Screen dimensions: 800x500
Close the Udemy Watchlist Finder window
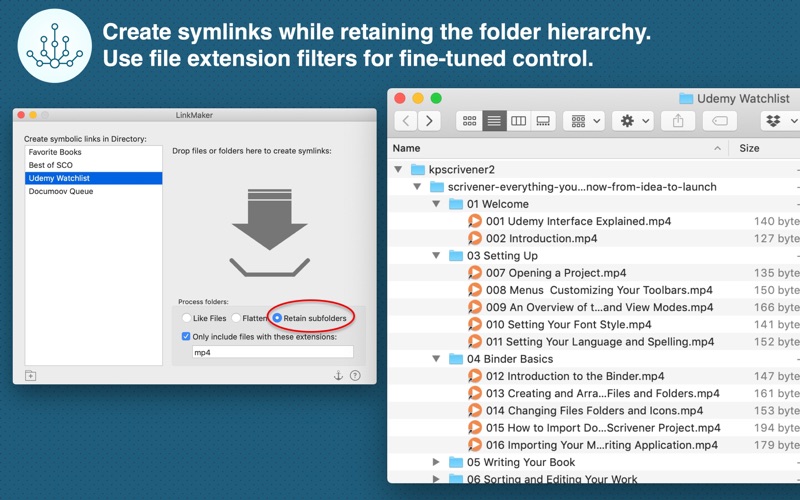tap(400, 98)
